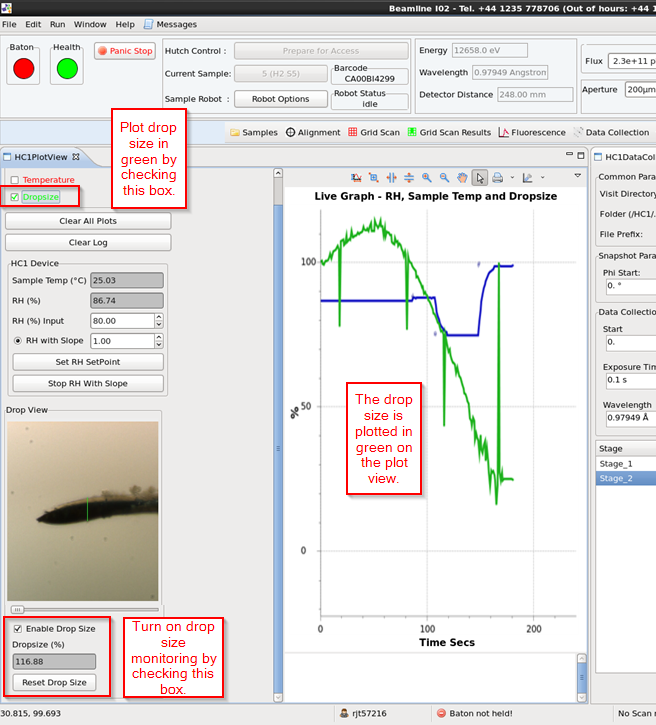Screen dimensions: 656x725
Task: Click the printer icon in graph toolbar
Action: click(497, 178)
